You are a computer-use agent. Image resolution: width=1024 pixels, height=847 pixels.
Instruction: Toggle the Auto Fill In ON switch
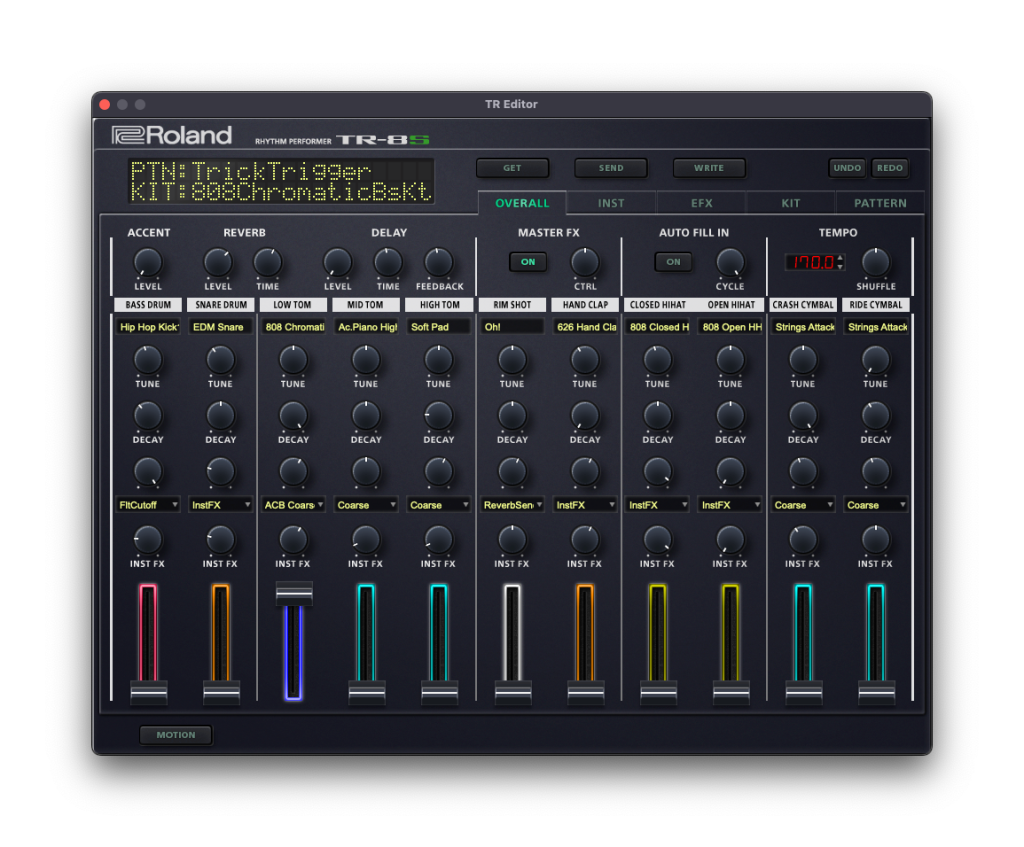point(673,262)
